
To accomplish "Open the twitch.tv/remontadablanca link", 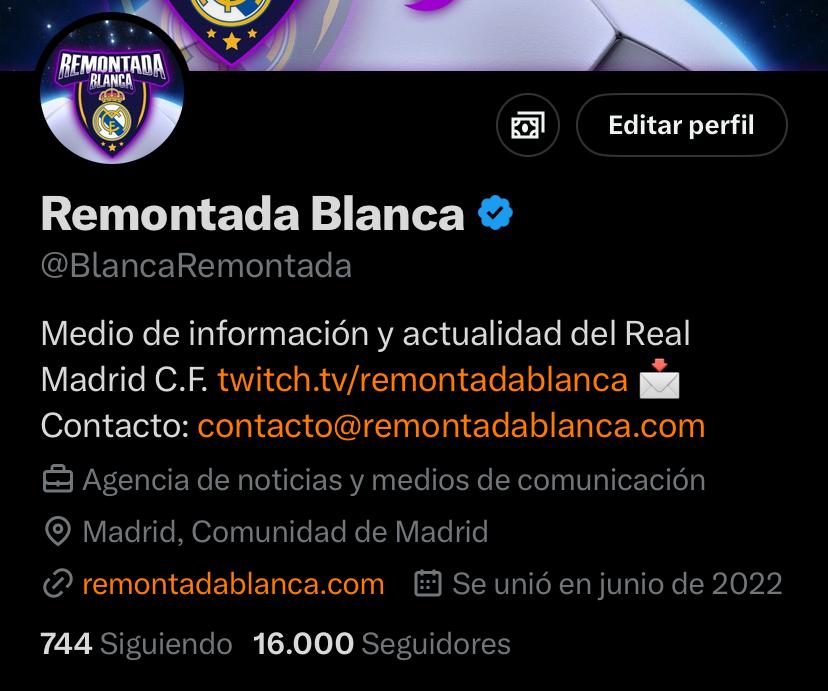I will point(422,379).
